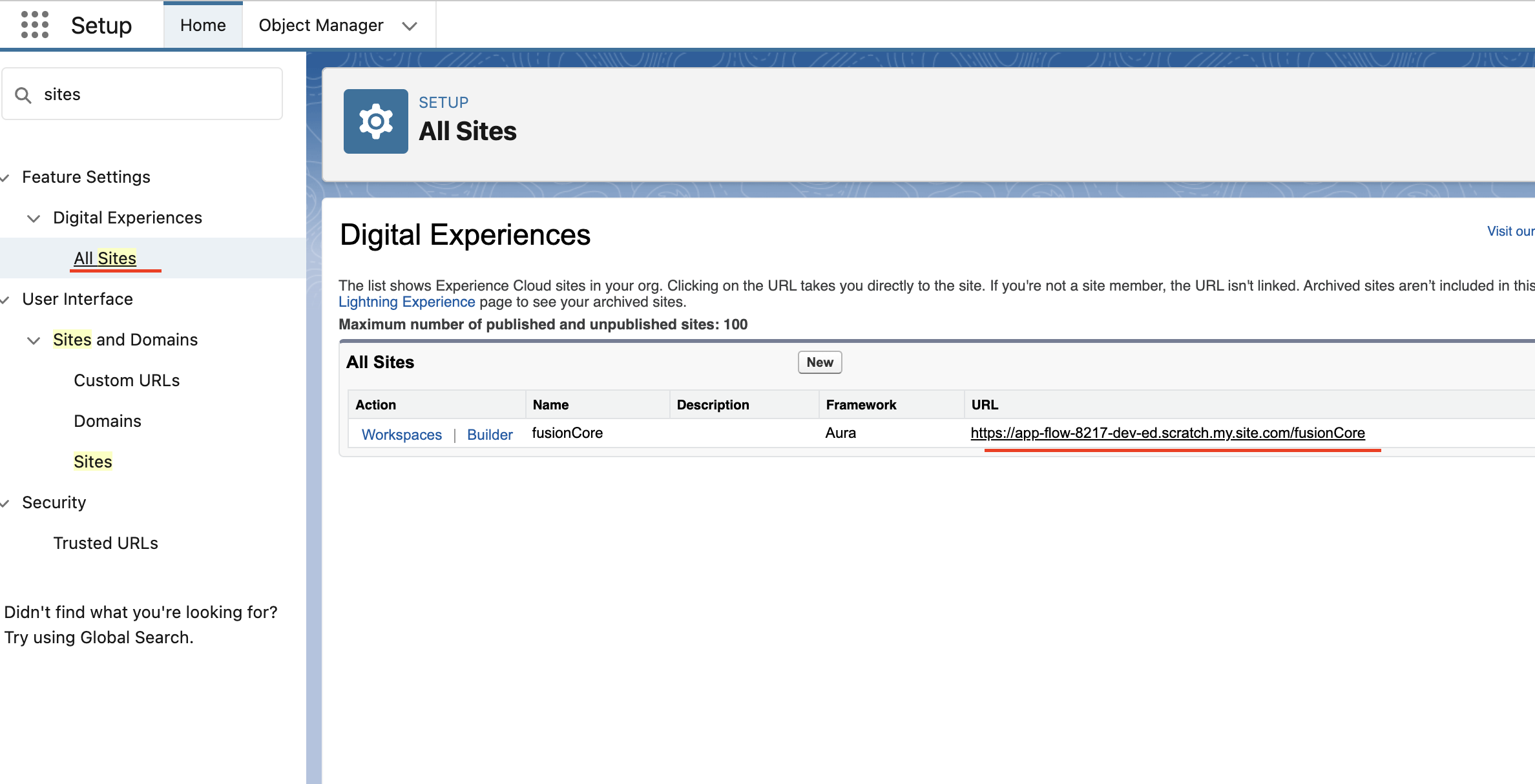Click the Name column header
The height and width of the screenshot is (784, 1535).
(597, 405)
